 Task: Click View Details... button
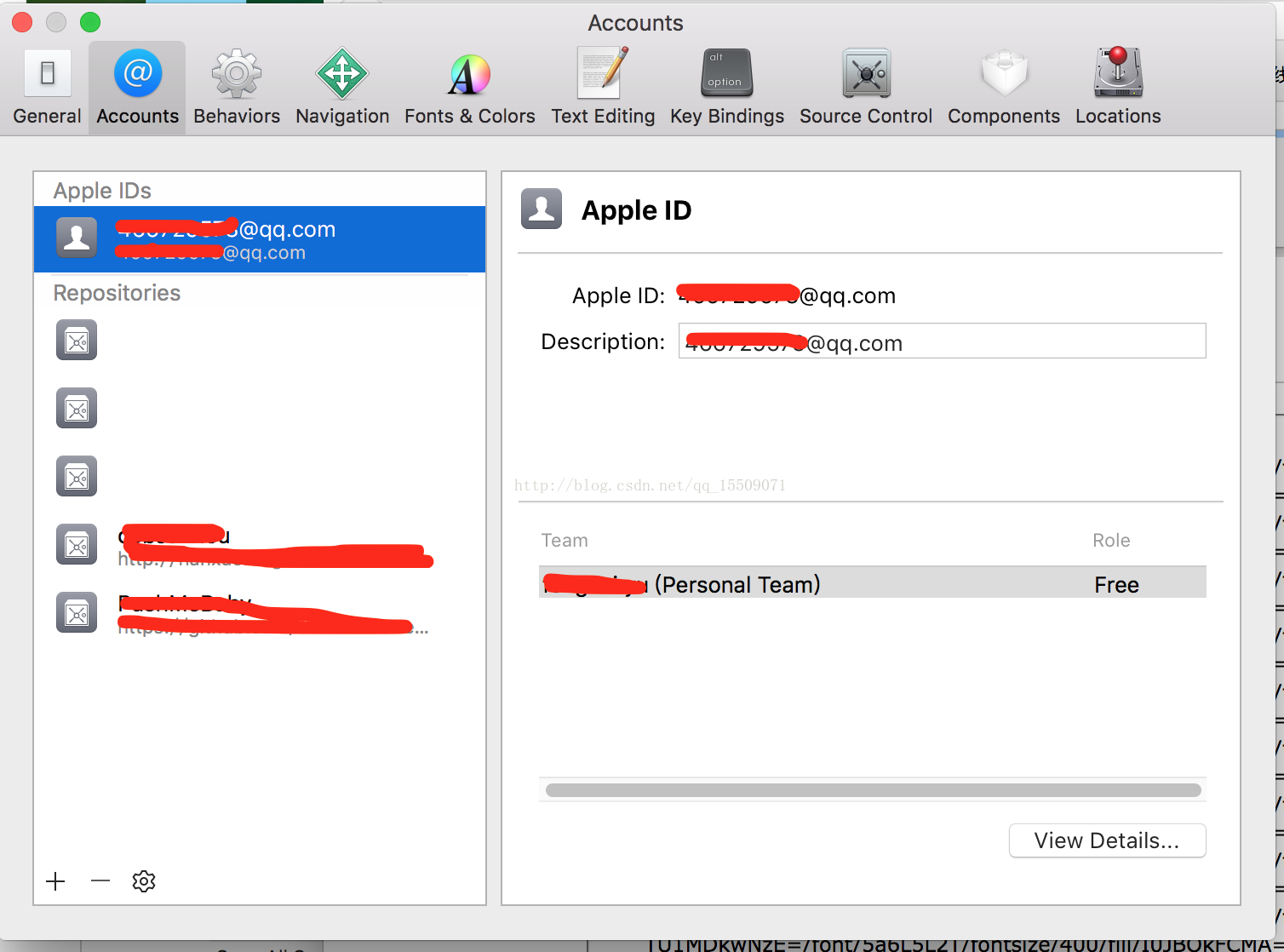point(1107,840)
